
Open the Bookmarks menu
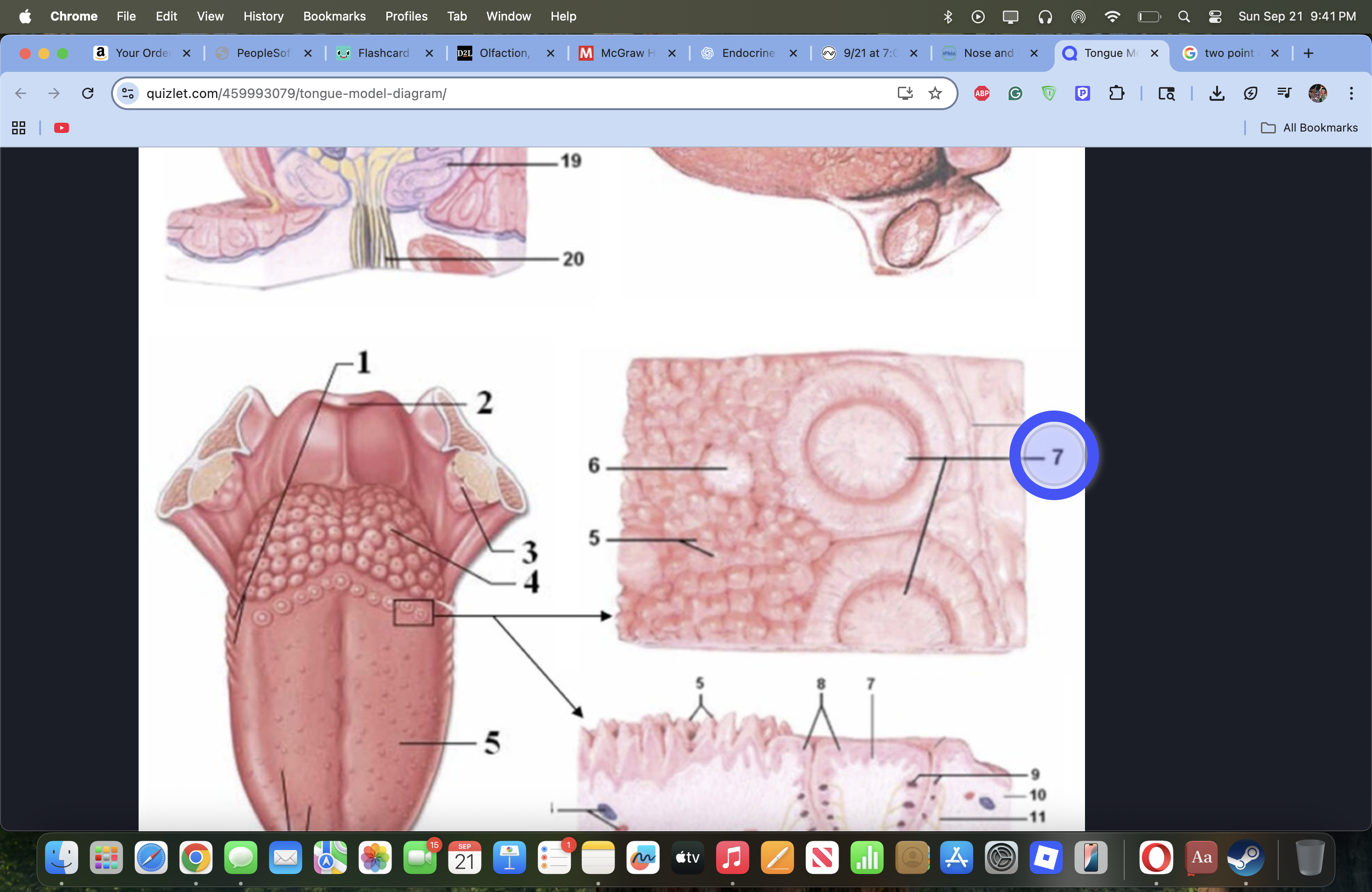click(x=334, y=16)
